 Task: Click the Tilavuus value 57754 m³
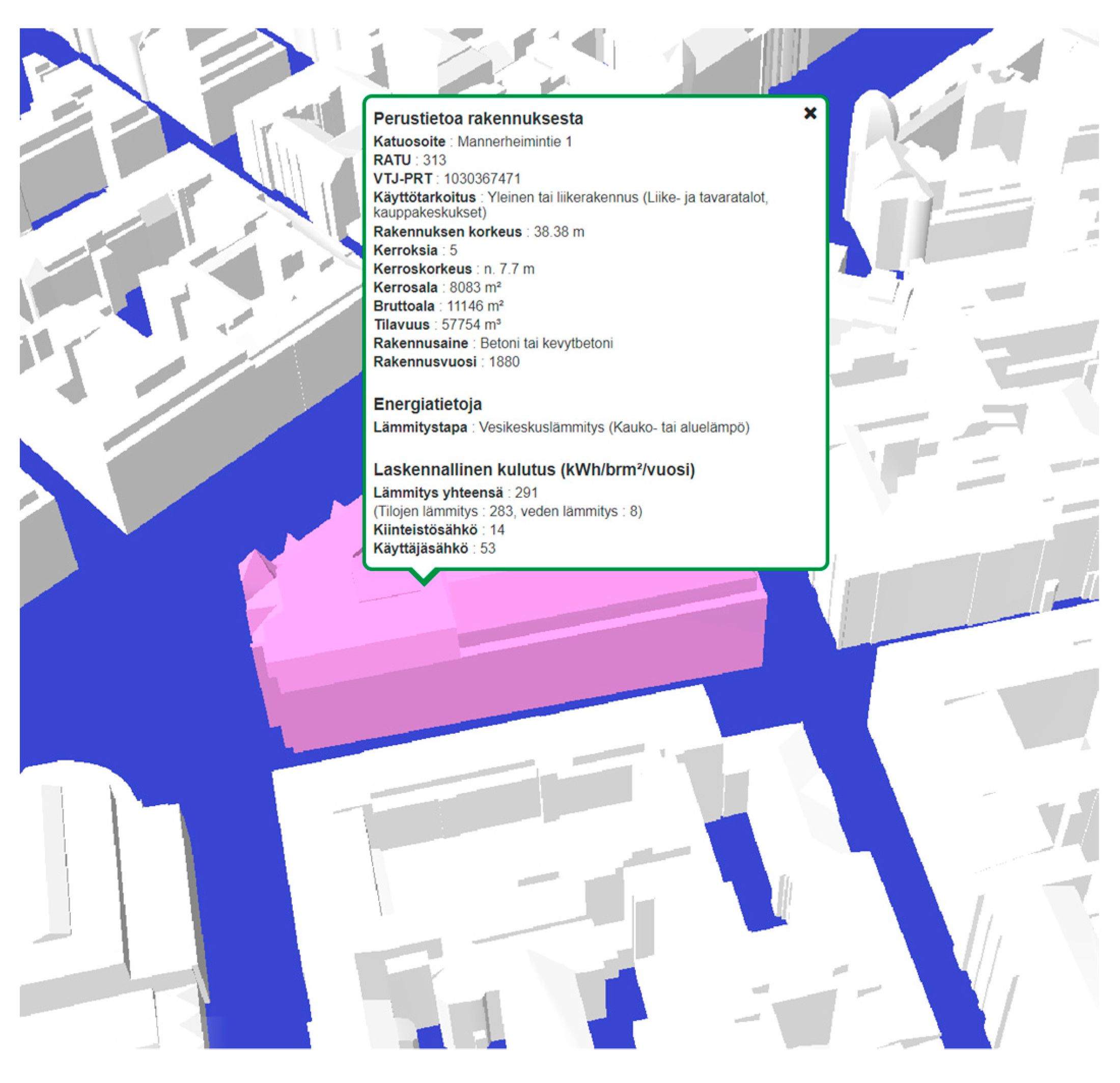click(x=471, y=325)
